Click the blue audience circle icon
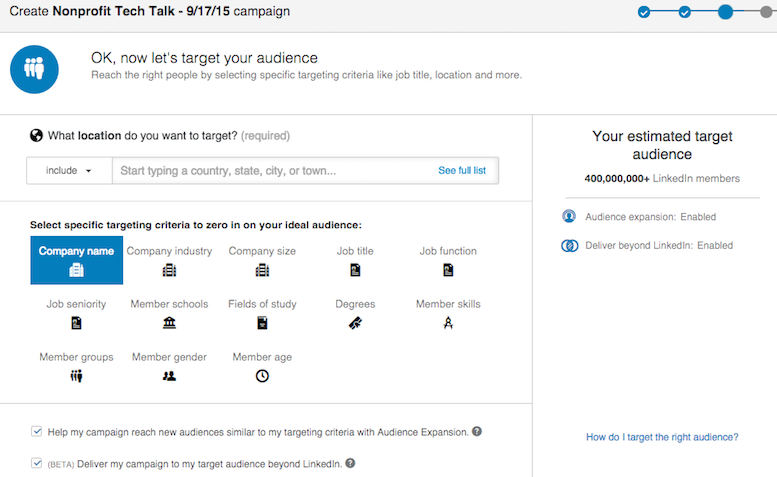 click(34, 69)
